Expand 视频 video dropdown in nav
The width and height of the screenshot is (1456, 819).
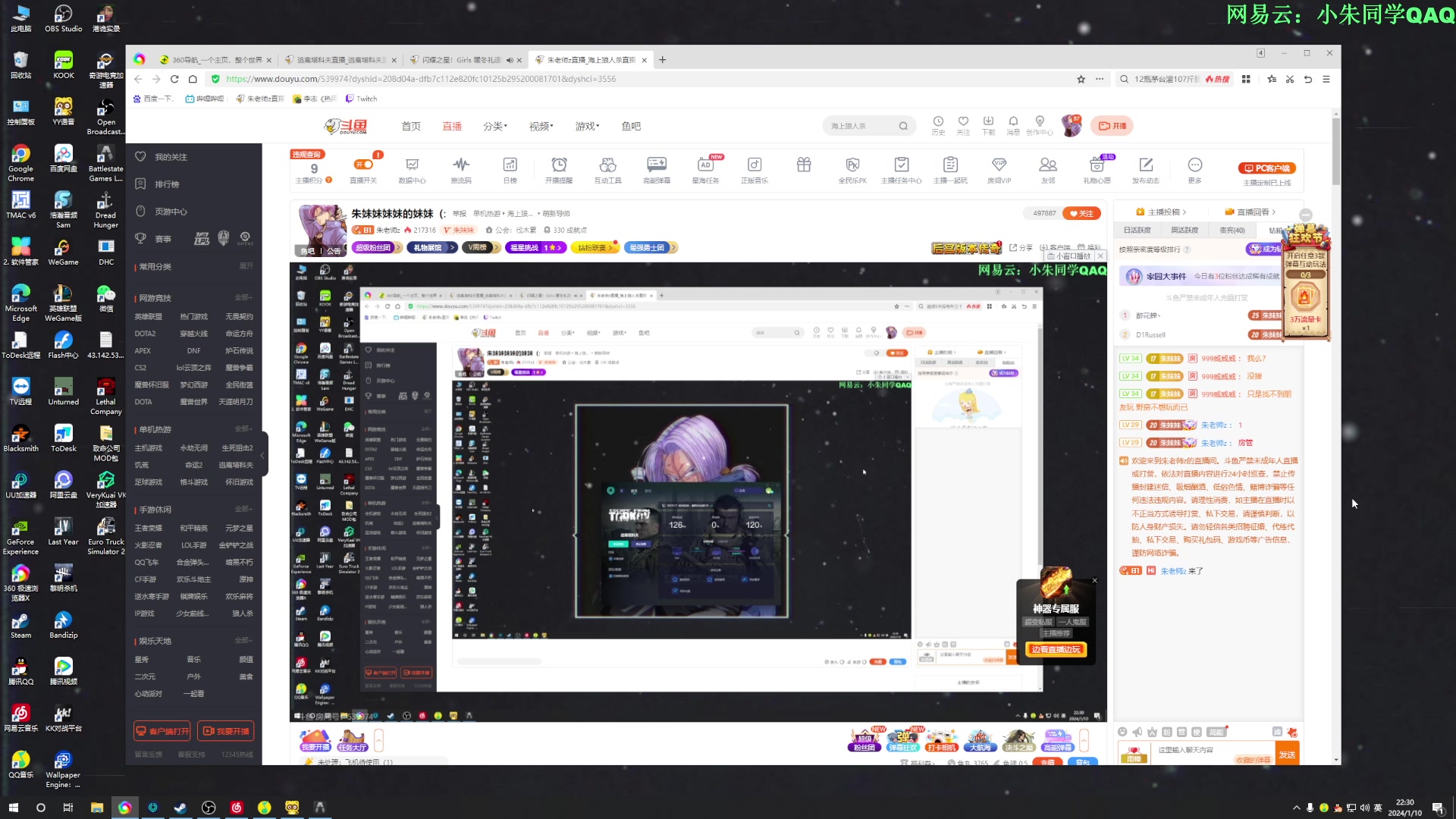tap(541, 126)
